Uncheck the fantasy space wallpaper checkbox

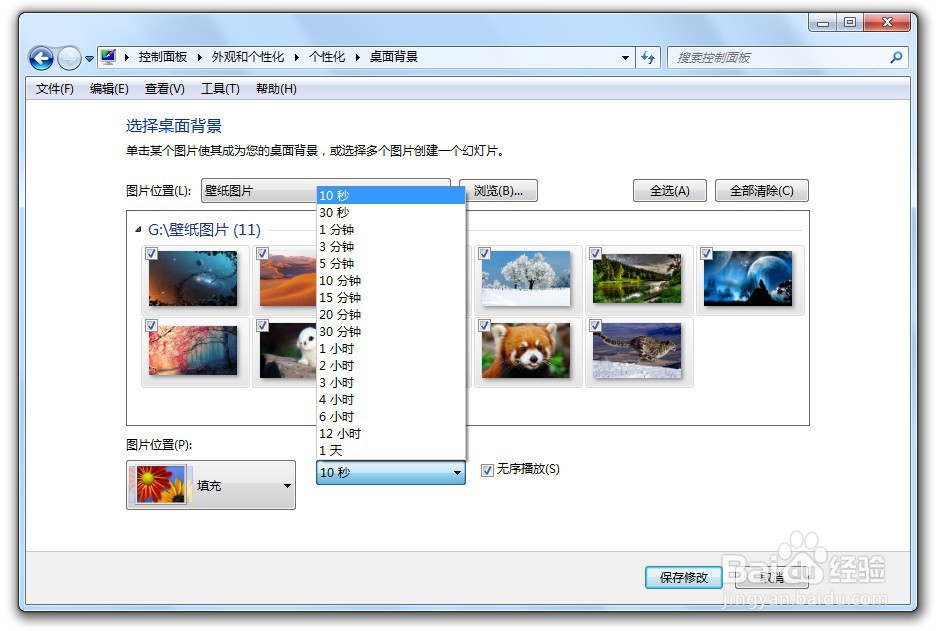[152, 253]
